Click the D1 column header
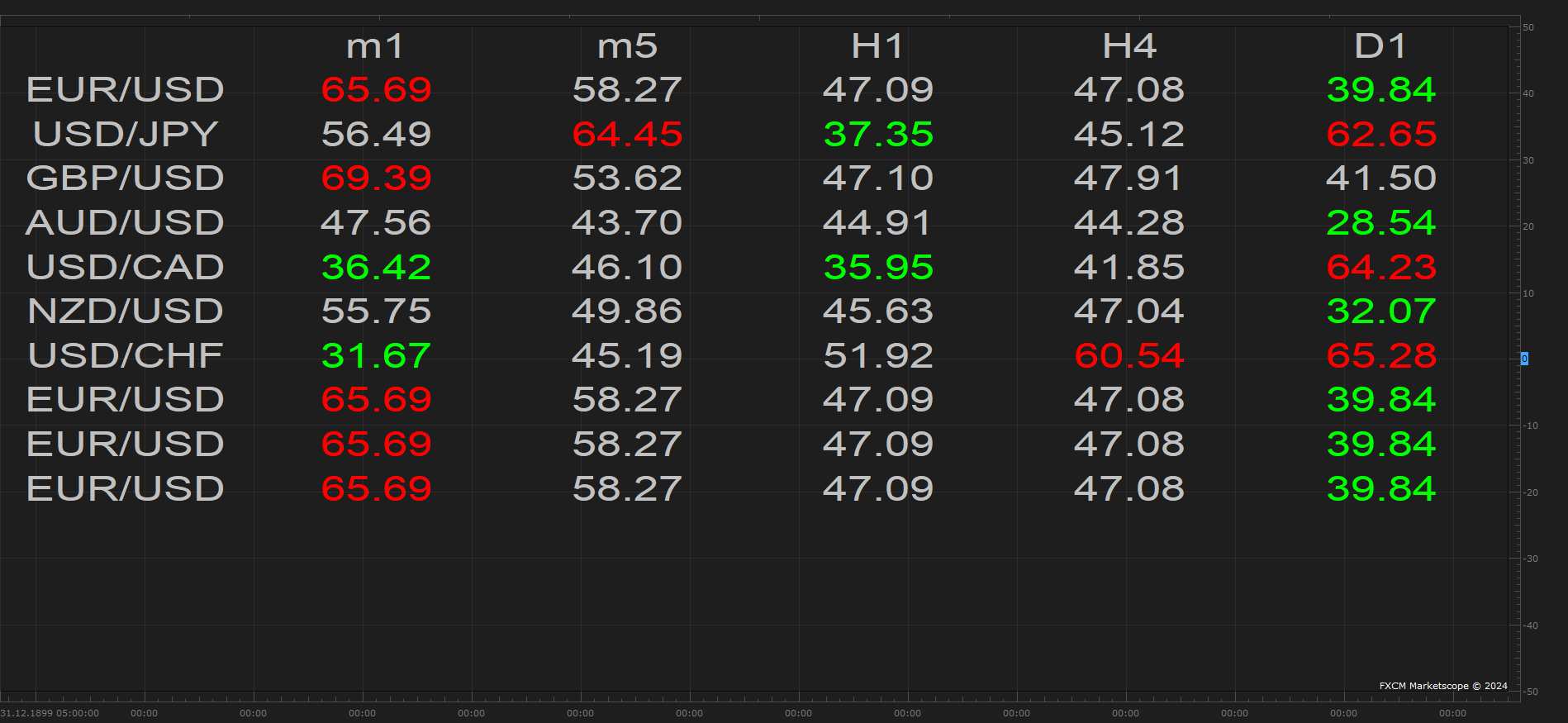Screen dimensions: 1568x723 tap(1381, 47)
